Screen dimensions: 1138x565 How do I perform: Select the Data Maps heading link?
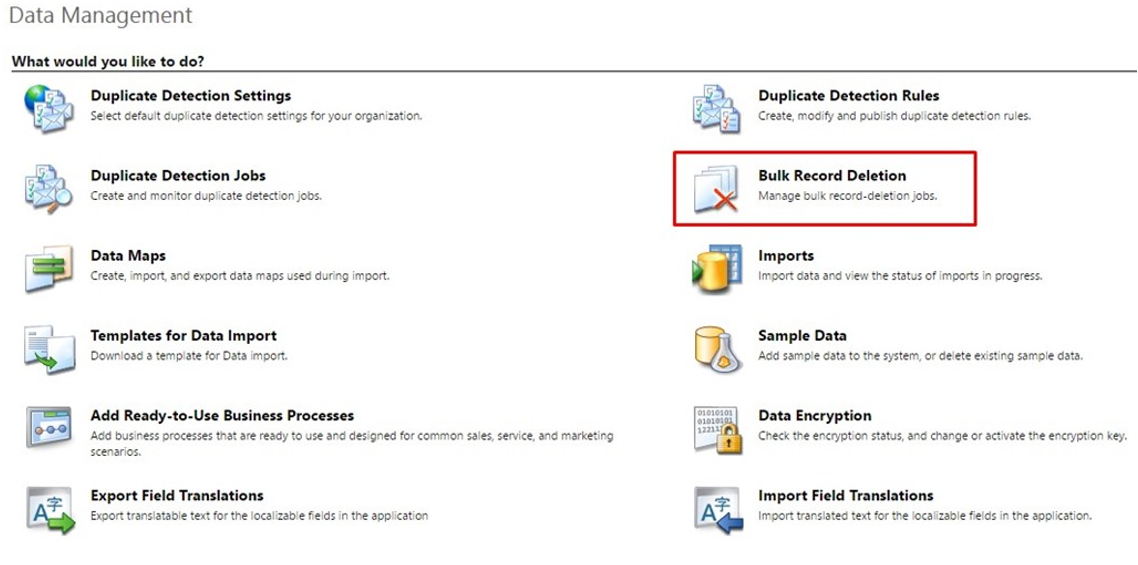[x=128, y=256]
